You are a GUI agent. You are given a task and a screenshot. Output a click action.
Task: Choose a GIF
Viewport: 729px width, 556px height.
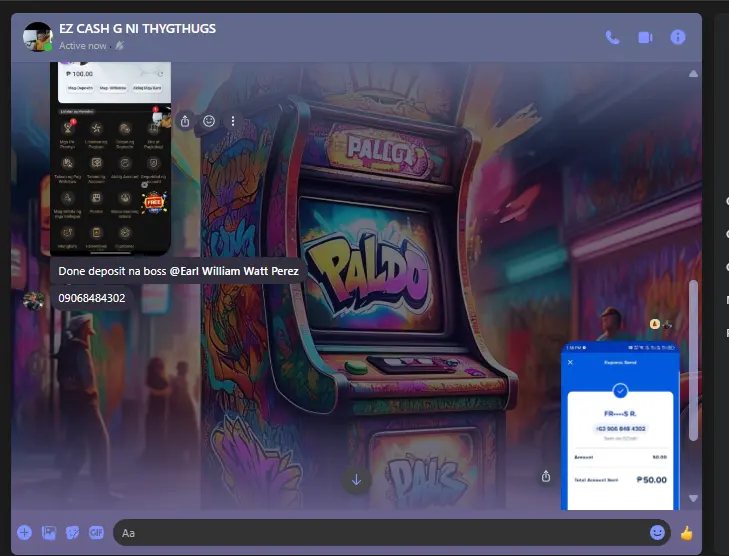[x=96, y=533]
